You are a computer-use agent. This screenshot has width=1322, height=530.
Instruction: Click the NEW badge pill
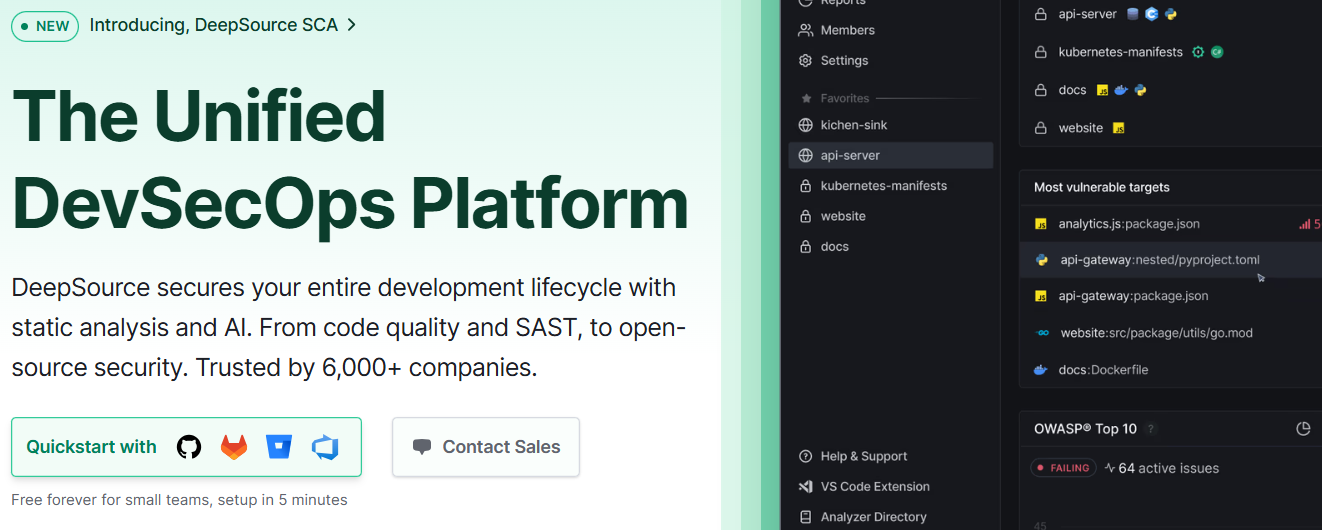pyautogui.click(x=45, y=26)
